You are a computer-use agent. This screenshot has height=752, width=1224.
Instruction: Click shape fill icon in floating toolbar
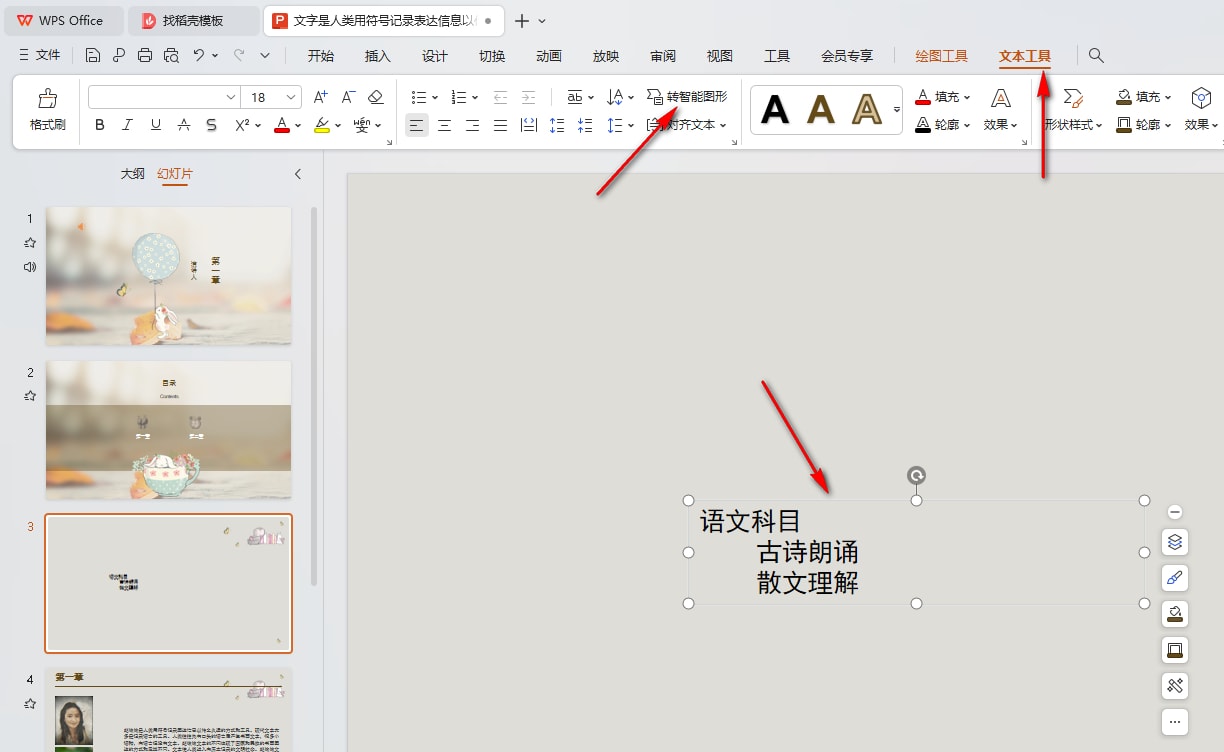coord(1175,613)
